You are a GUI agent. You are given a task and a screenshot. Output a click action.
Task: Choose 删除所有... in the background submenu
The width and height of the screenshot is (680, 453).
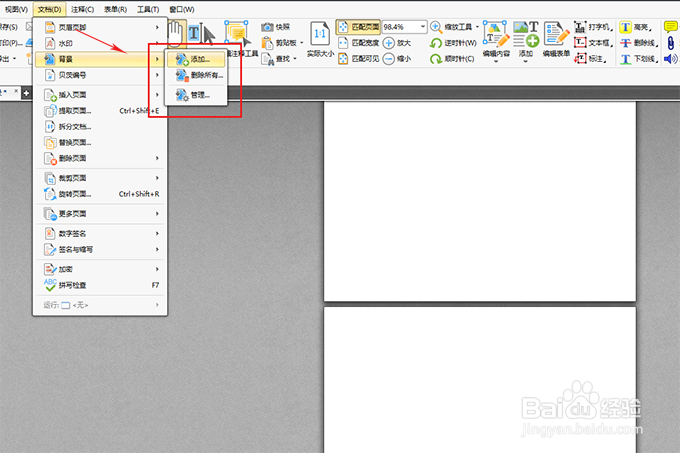[x=196, y=75]
